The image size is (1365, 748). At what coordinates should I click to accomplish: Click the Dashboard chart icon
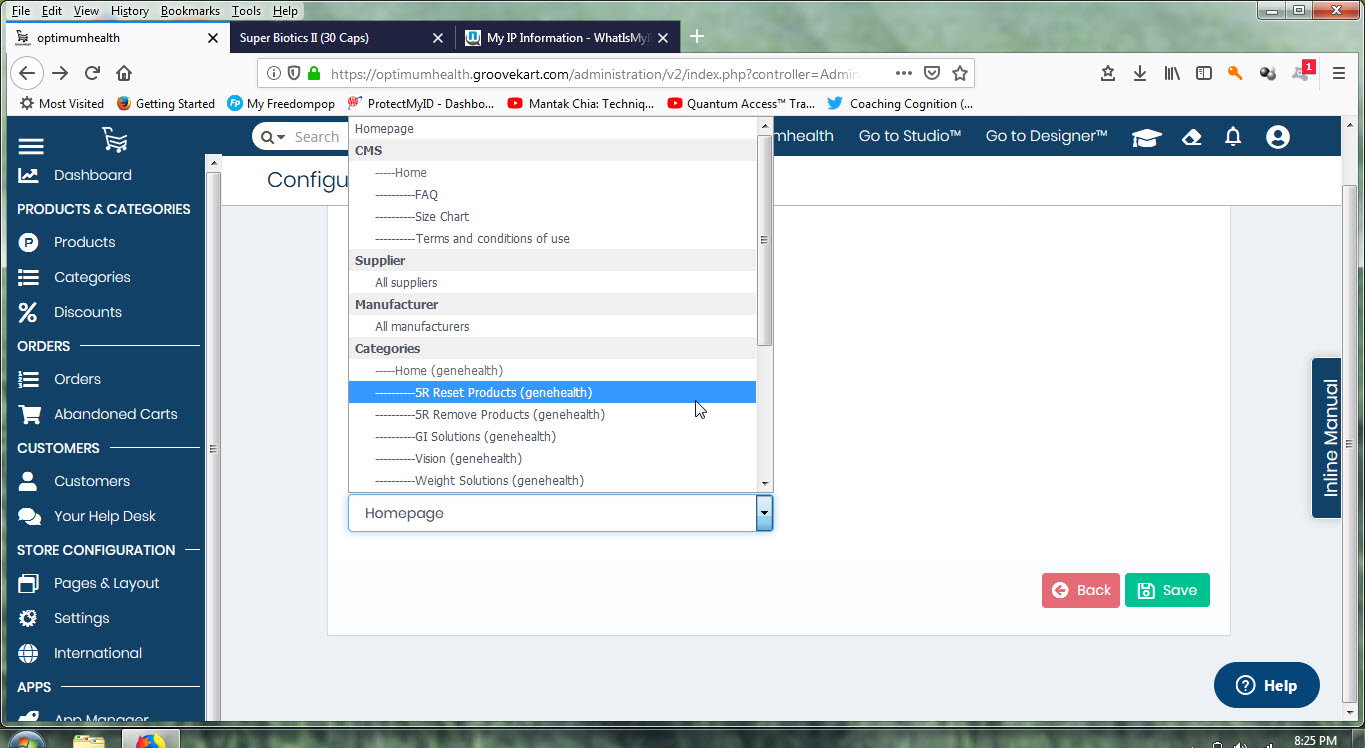click(x=28, y=175)
